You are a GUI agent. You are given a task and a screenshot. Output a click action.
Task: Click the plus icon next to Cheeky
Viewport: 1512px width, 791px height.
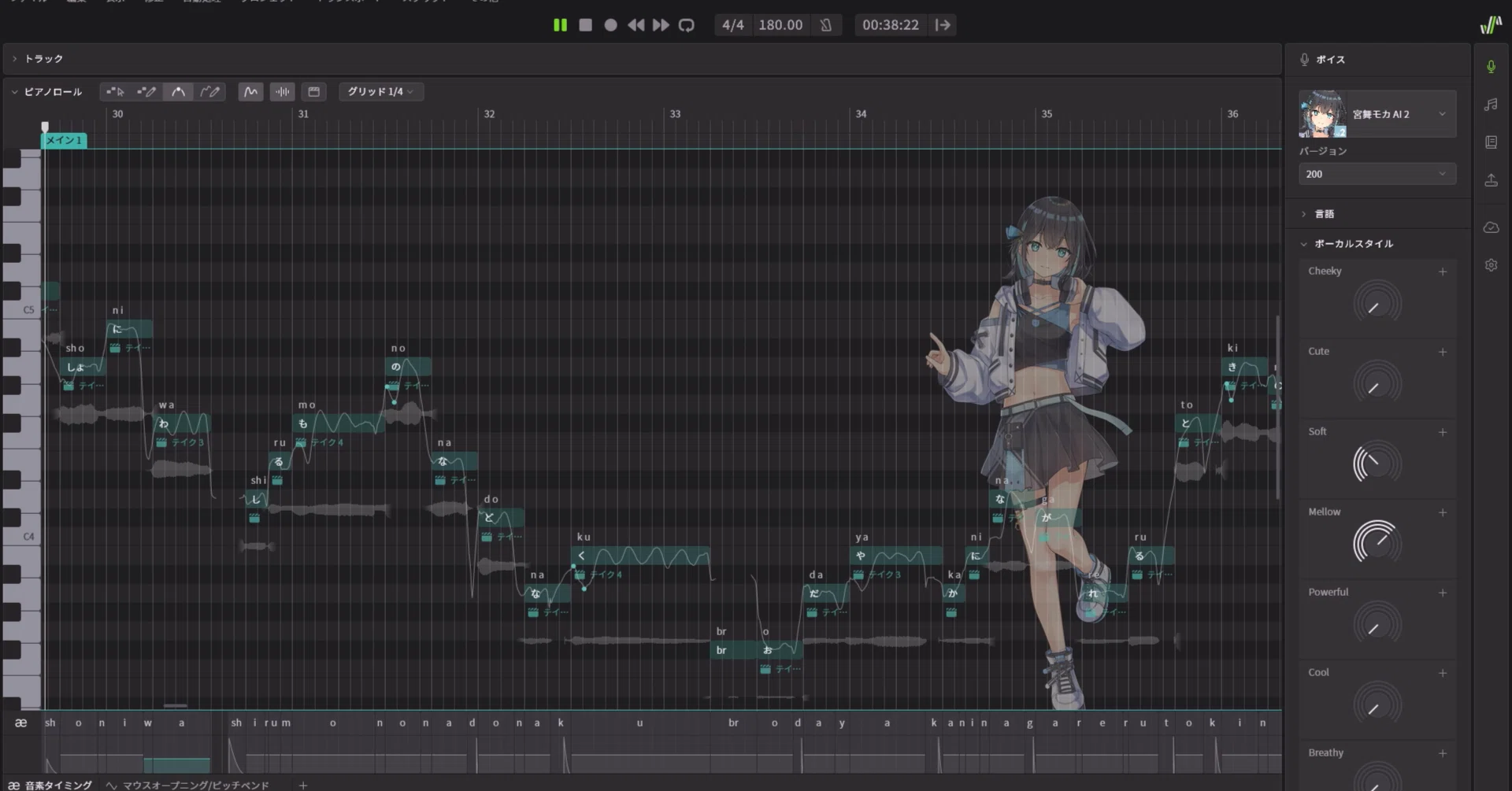point(1443,272)
